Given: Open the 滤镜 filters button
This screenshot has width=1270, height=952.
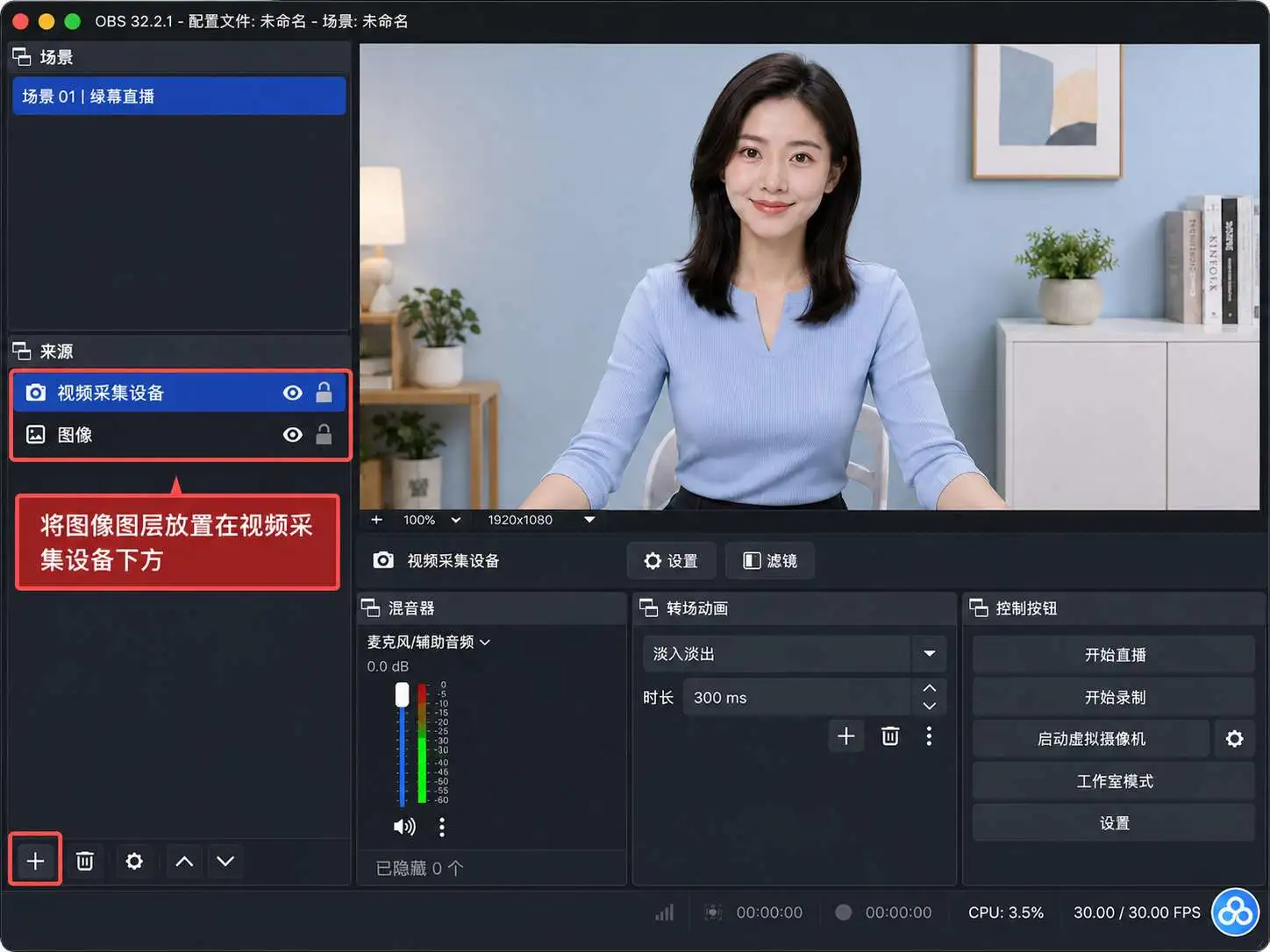Looking at the screenshot, I should point(770,561).
